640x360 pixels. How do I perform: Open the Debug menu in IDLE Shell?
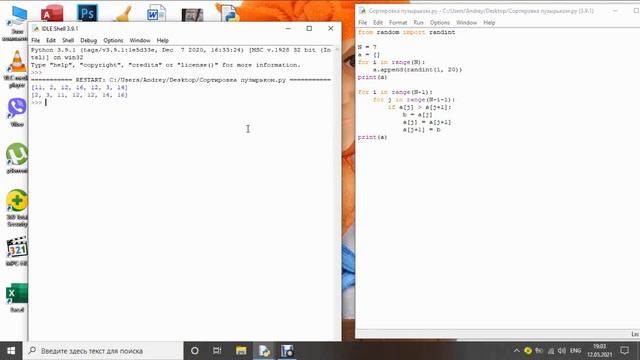click(x=89, y=40)
